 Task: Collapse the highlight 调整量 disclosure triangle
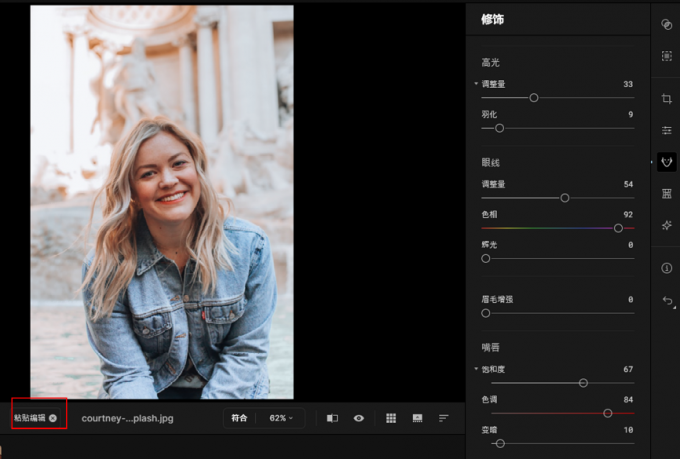476,84
